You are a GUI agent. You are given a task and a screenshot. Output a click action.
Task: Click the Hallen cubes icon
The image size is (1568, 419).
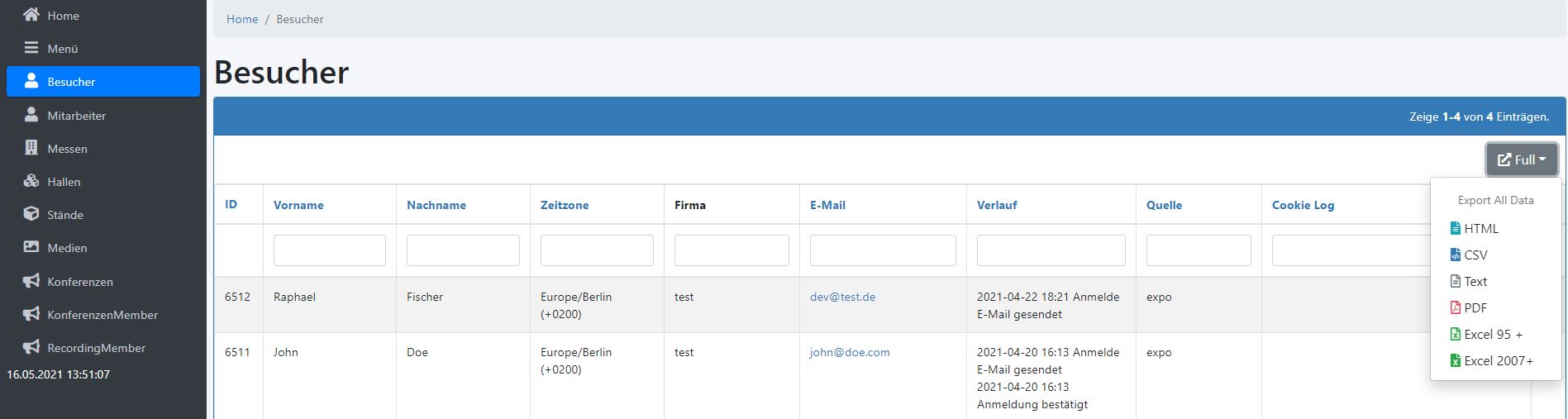click(31, 181)
